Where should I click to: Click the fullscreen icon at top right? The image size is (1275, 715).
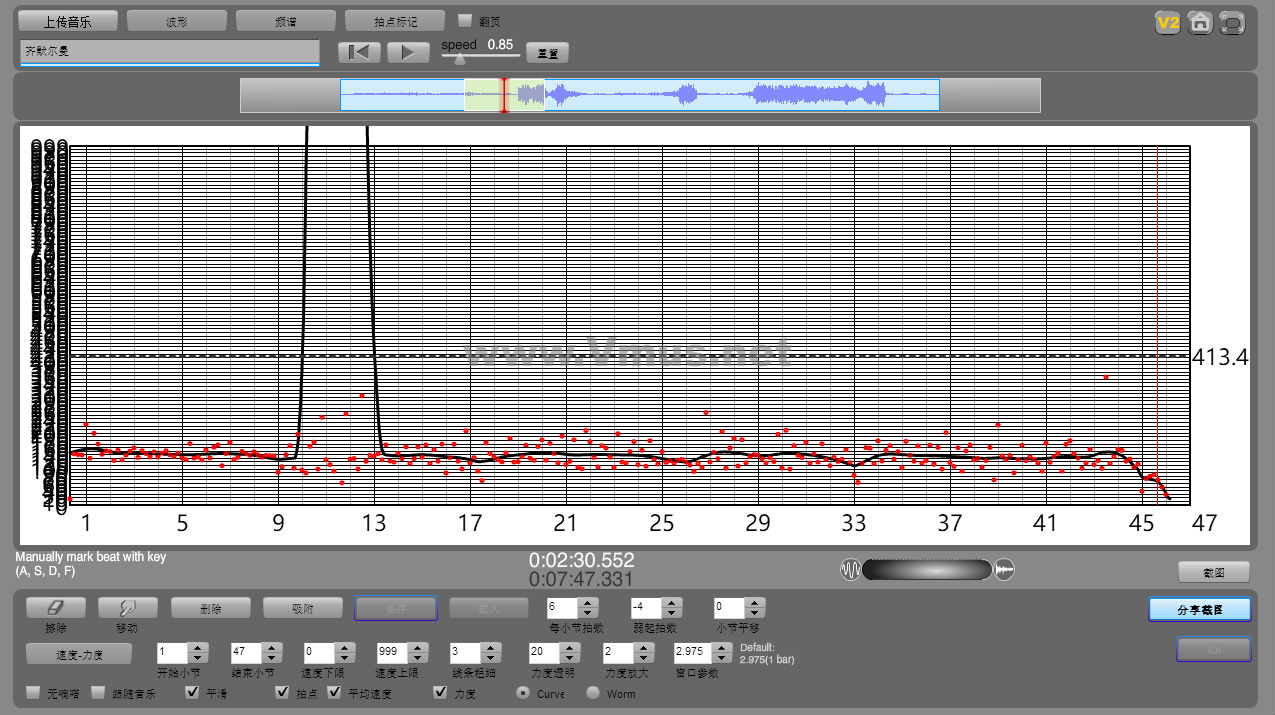[x=1233, y=23]
